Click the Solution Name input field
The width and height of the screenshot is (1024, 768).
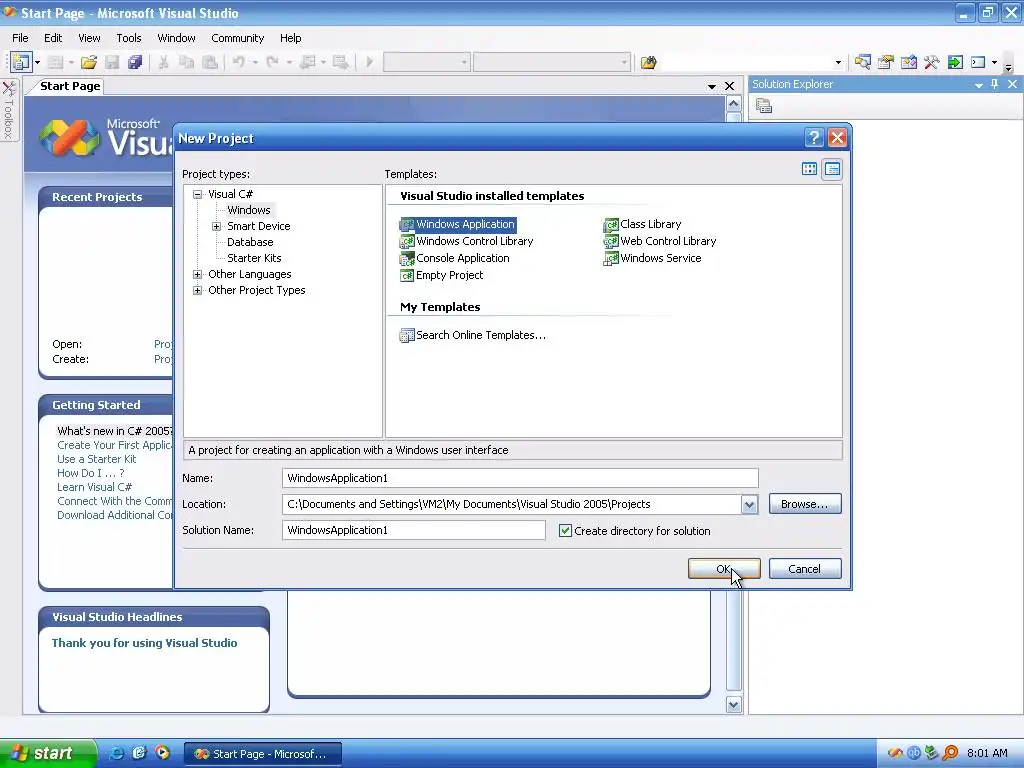(x=413, y=530)
